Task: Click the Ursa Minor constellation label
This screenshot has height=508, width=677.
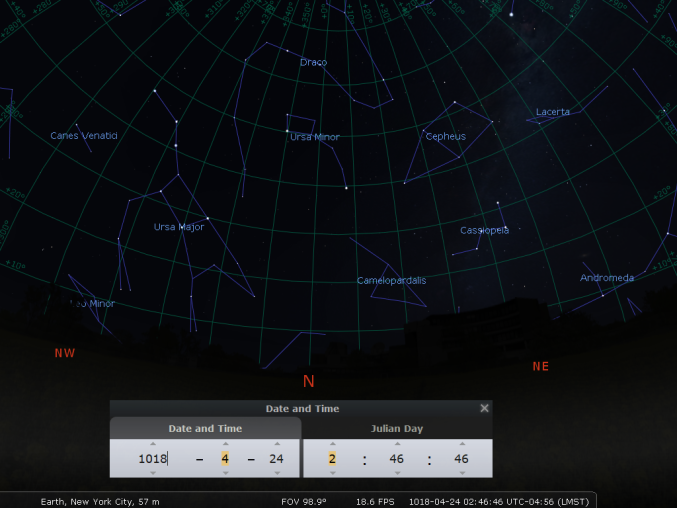Action: point(315,137)
